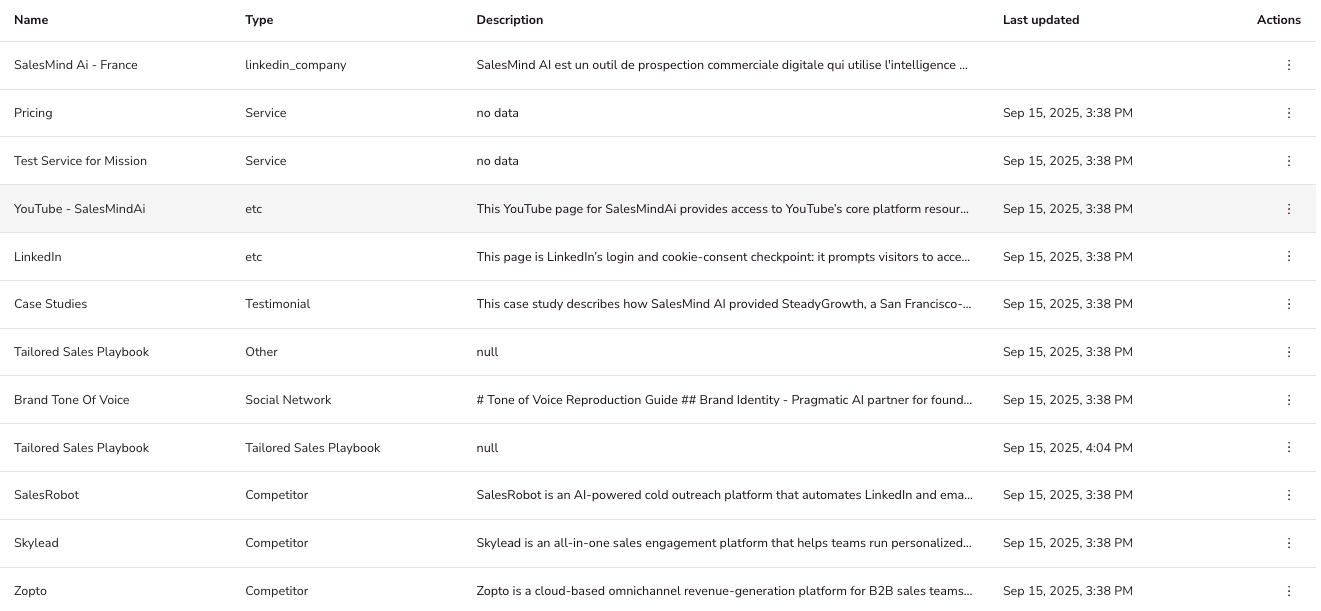
Task: Open actions menu for Zopto row
Action: pos(1288,591)
